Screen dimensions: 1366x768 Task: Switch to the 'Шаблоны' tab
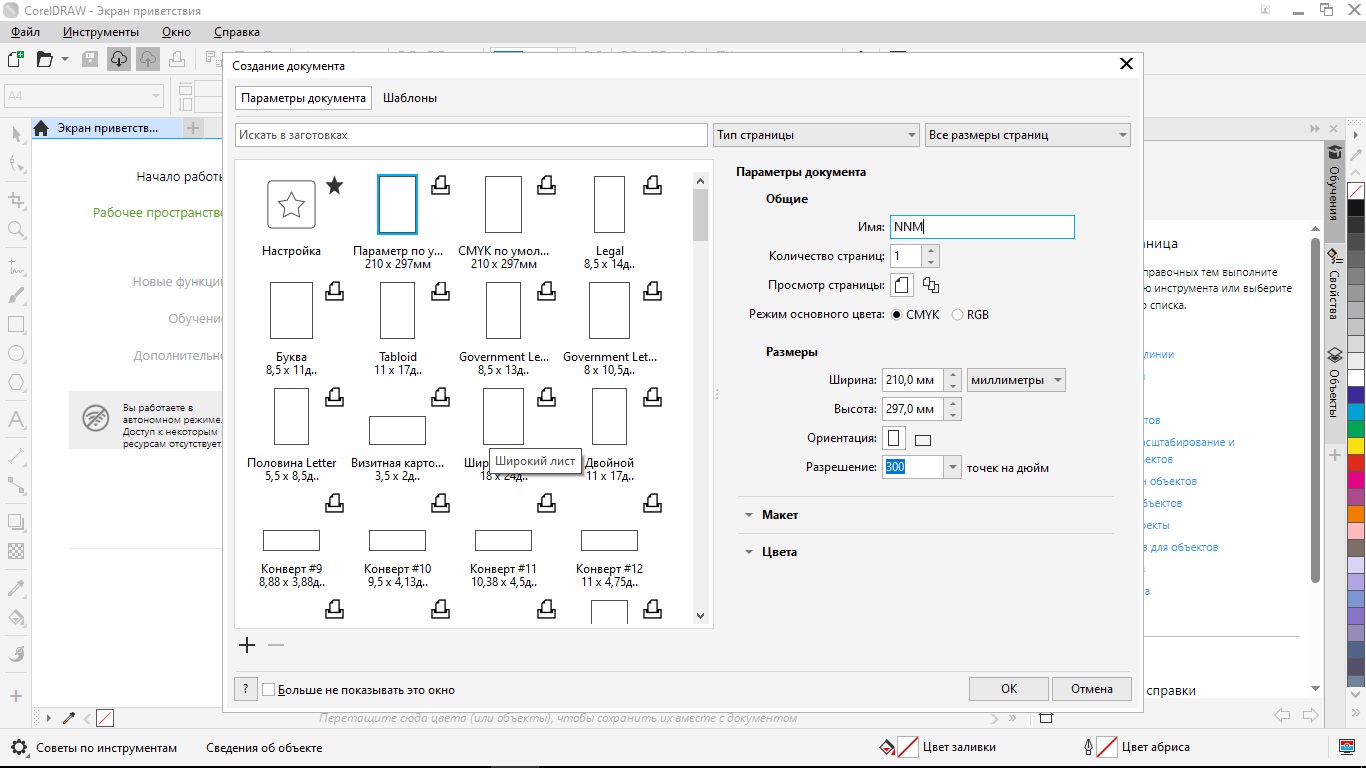(410, 98)
